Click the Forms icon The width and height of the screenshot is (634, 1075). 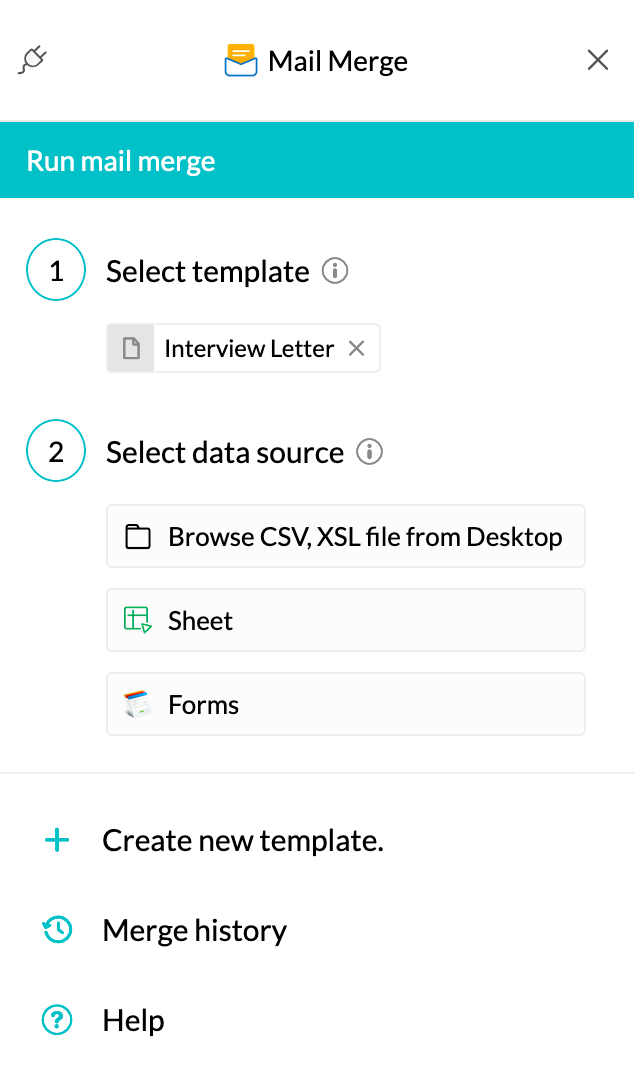click(x=138, y=704)
